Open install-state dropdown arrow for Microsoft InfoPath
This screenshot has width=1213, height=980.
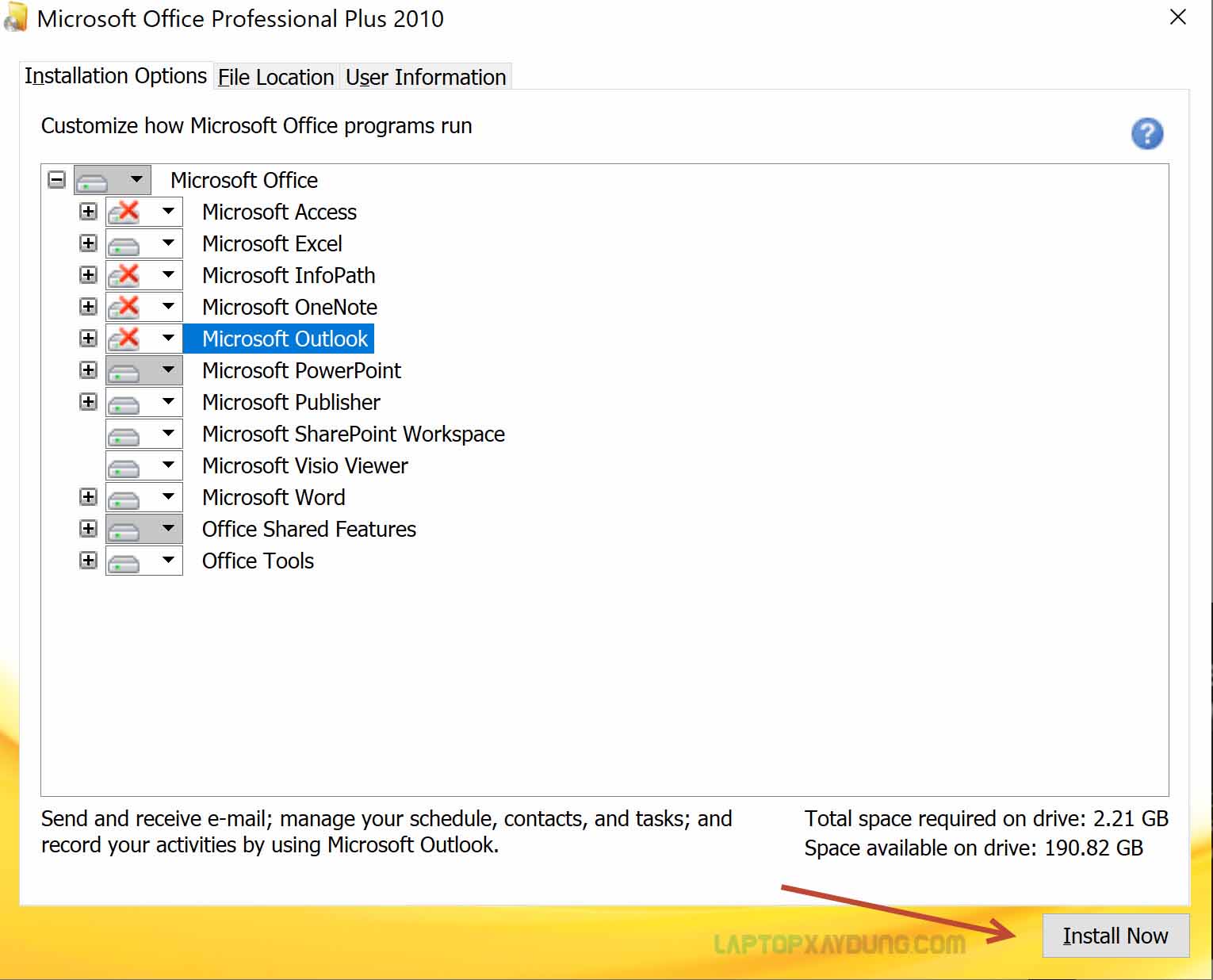click(168, 274)
